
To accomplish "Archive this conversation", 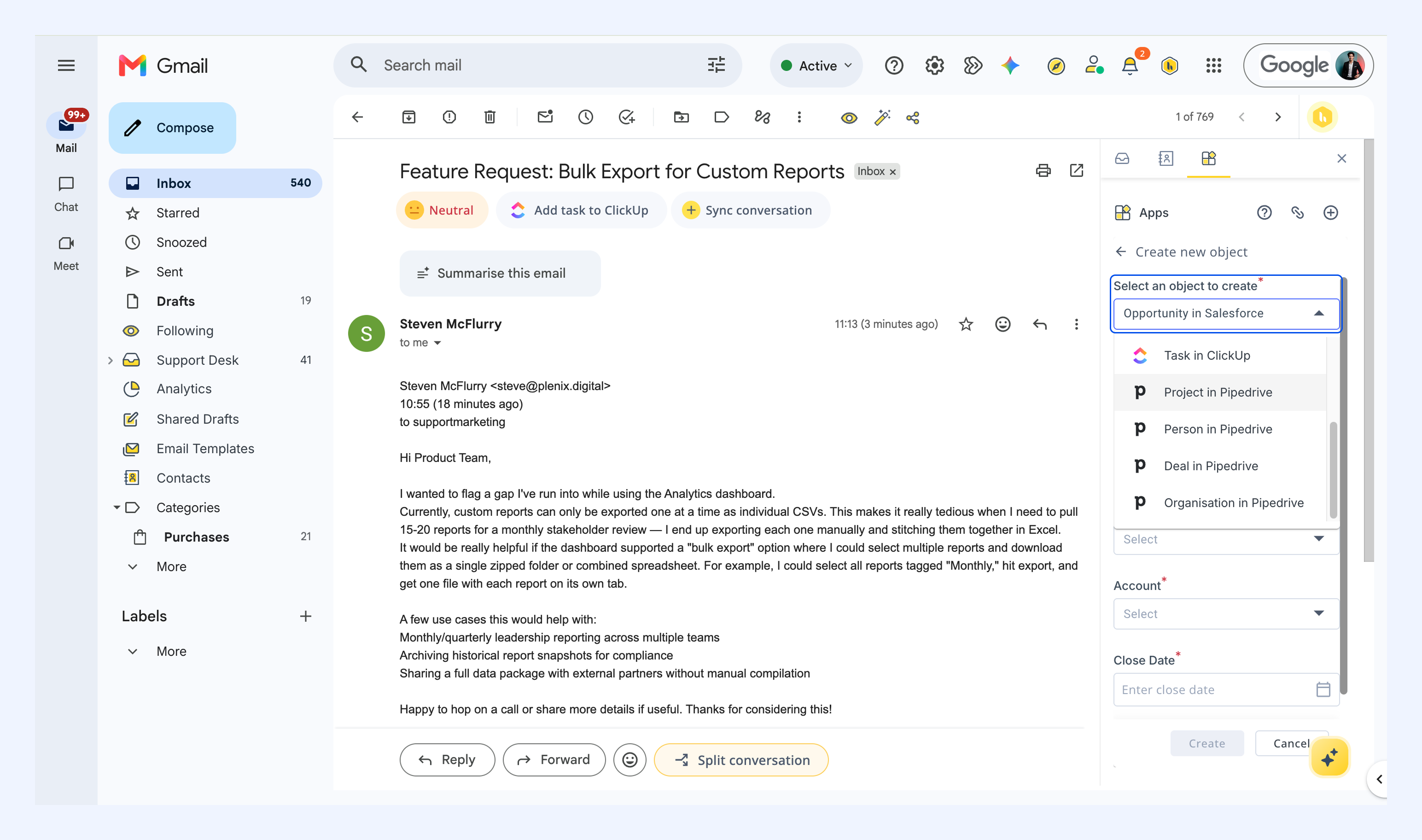I will pyautogui.click(x=408, y=117).
